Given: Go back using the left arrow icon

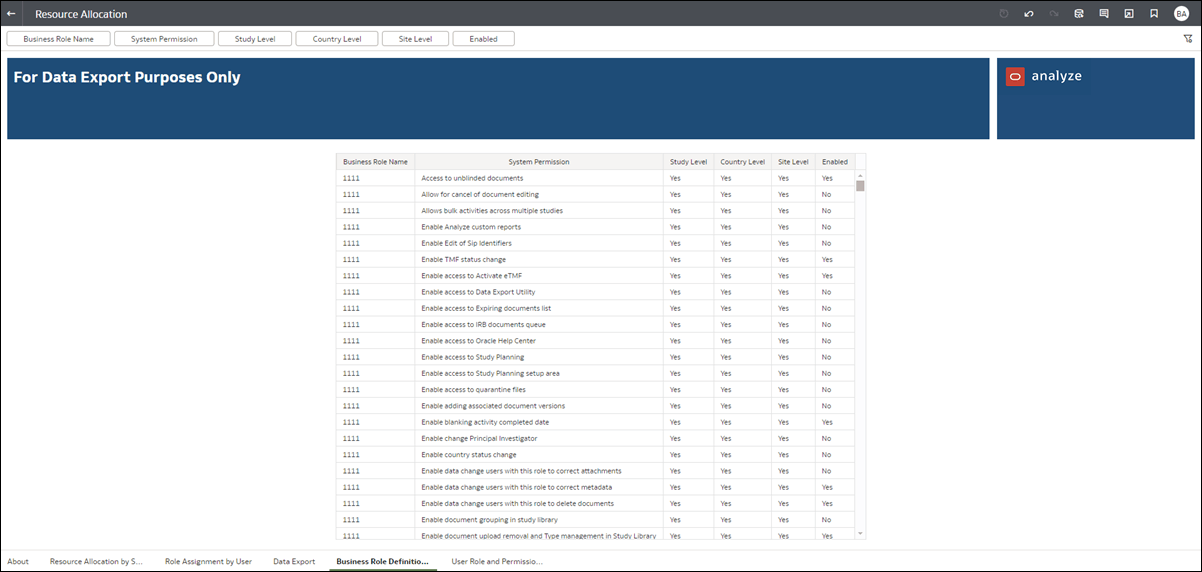Looking at the screenshot, I should click(x=11, y=14).
